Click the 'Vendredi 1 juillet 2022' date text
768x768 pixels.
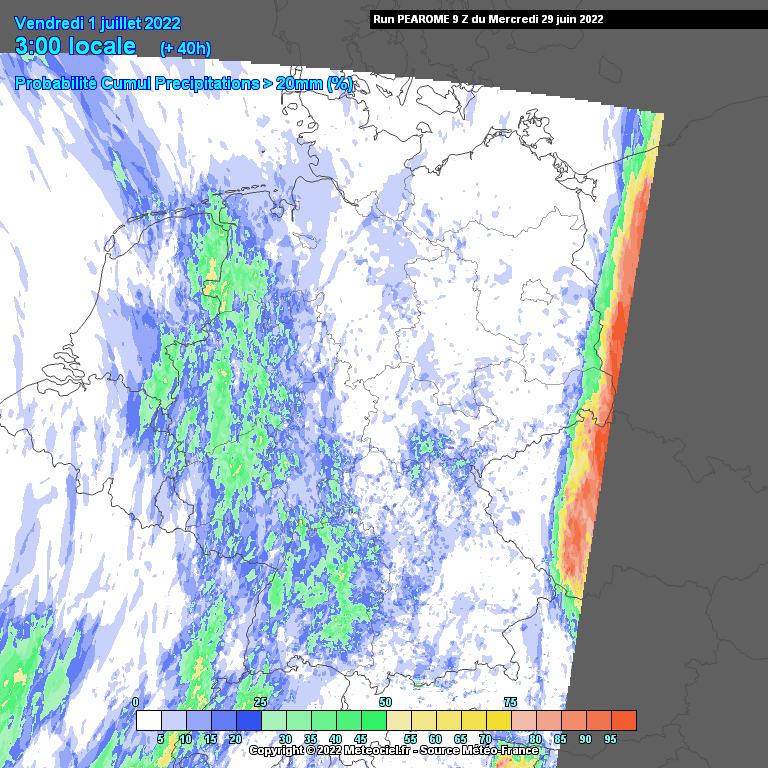(98, 23)
